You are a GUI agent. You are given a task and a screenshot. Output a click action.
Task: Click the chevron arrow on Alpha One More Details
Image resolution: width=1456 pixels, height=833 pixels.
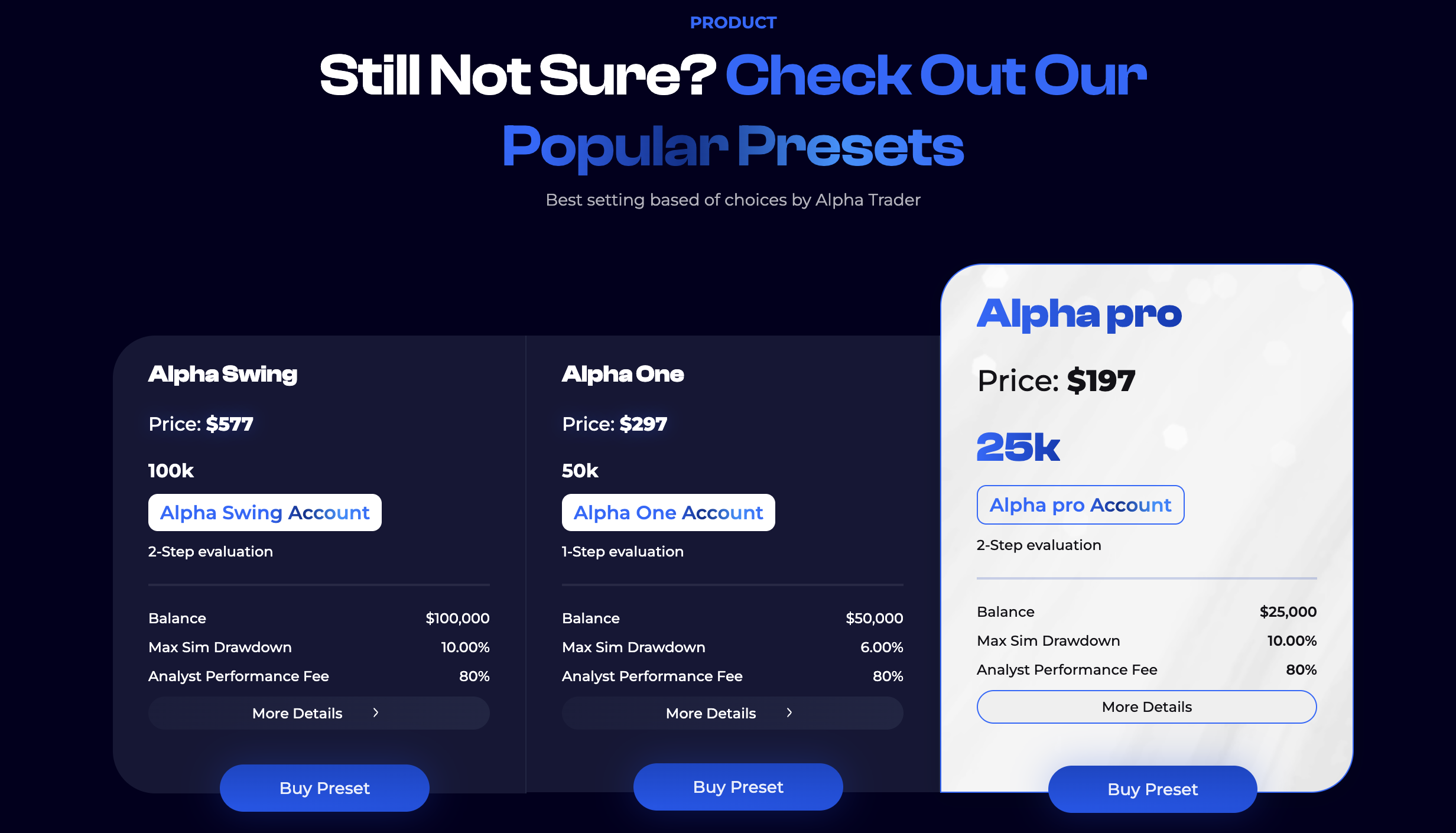coord(790,713)
